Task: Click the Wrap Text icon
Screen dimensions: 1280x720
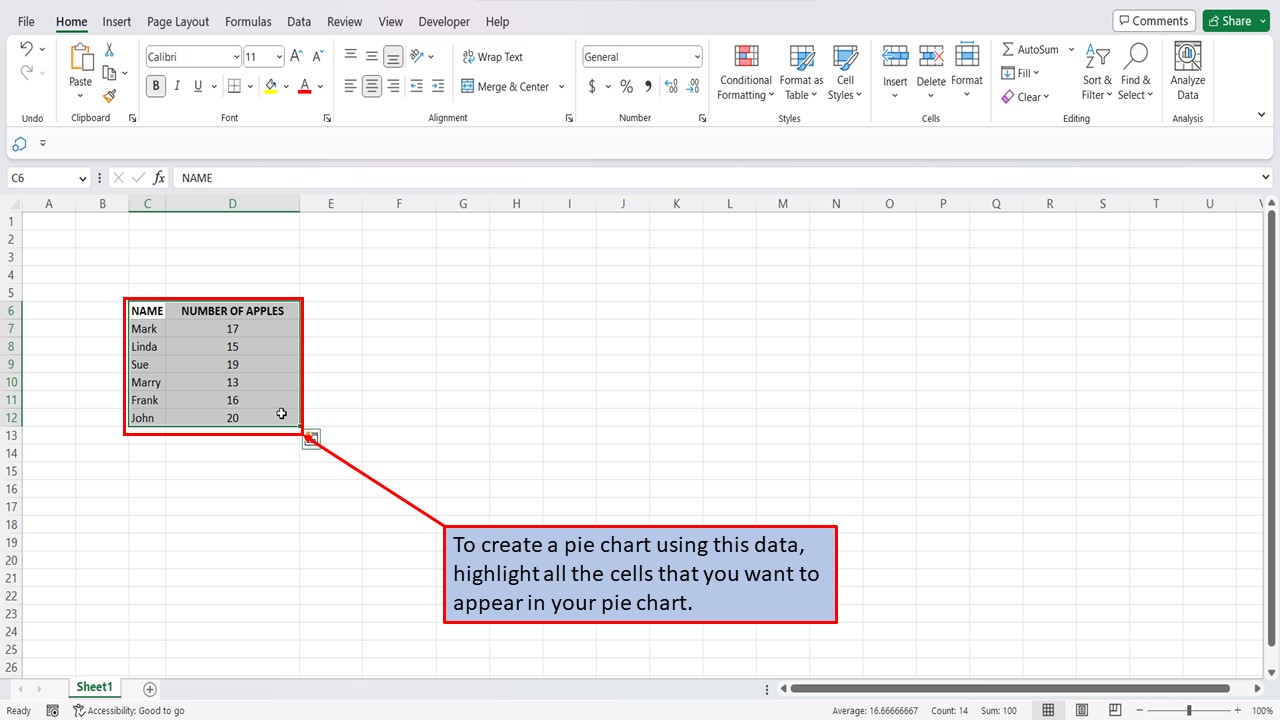Action: [492, 57]
